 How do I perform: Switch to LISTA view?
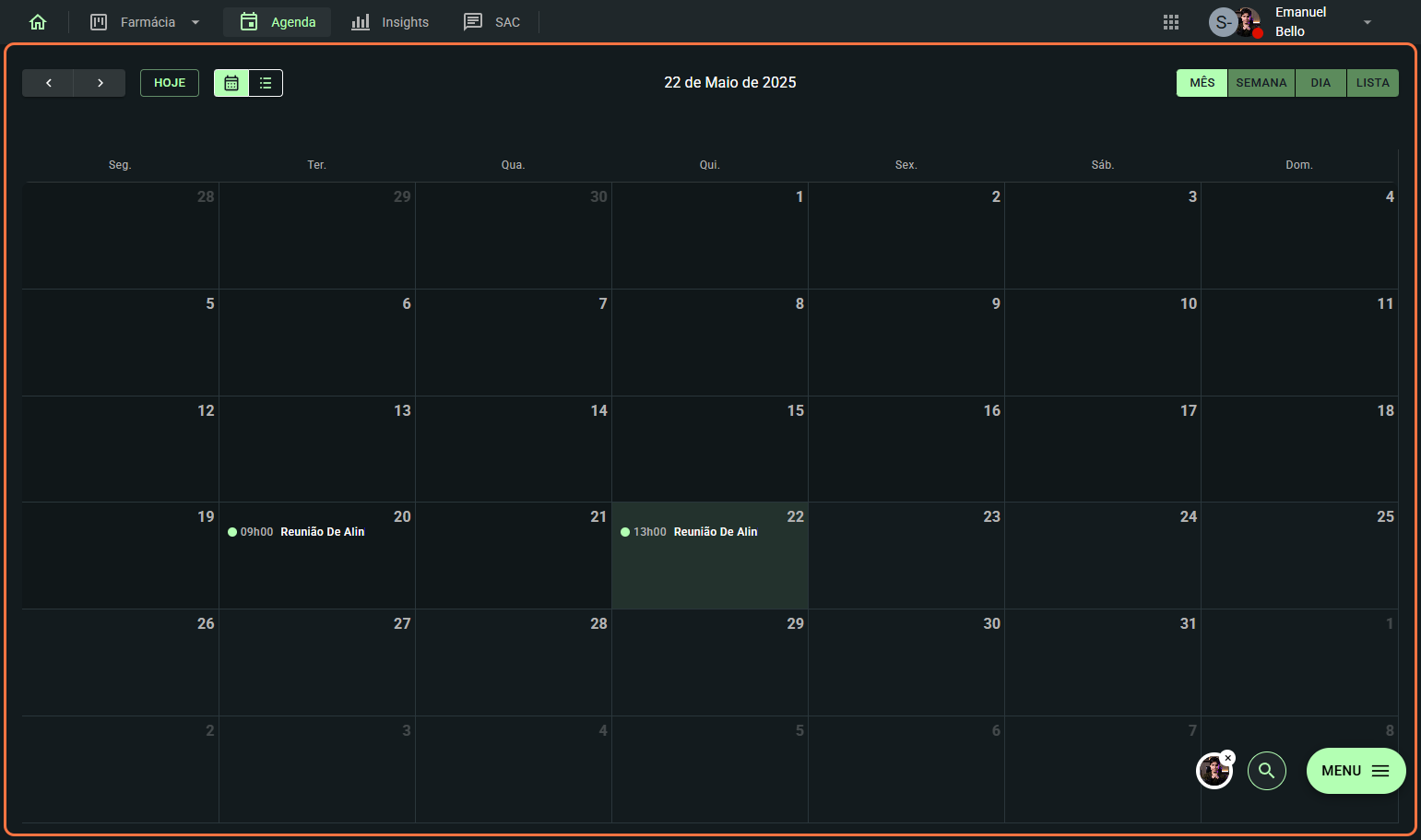(1373, 83)
